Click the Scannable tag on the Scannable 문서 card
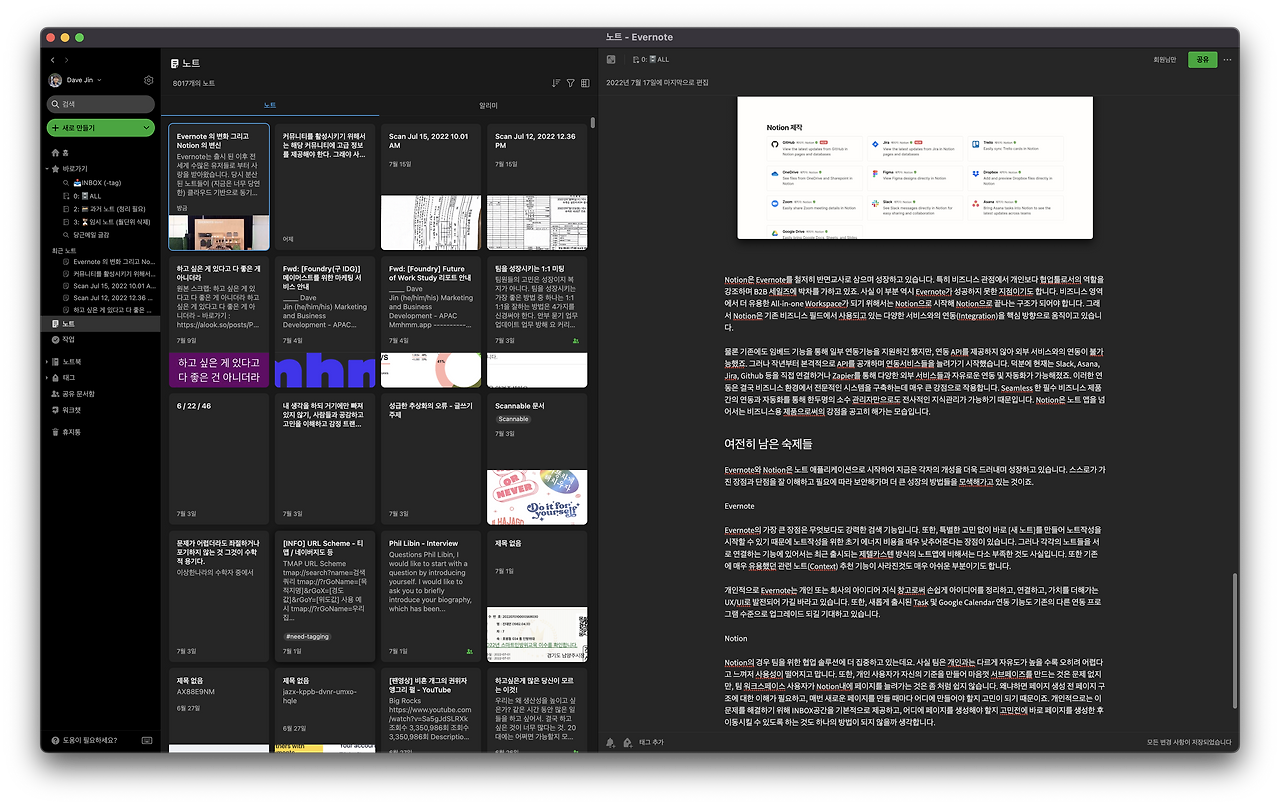 point(513,419)
